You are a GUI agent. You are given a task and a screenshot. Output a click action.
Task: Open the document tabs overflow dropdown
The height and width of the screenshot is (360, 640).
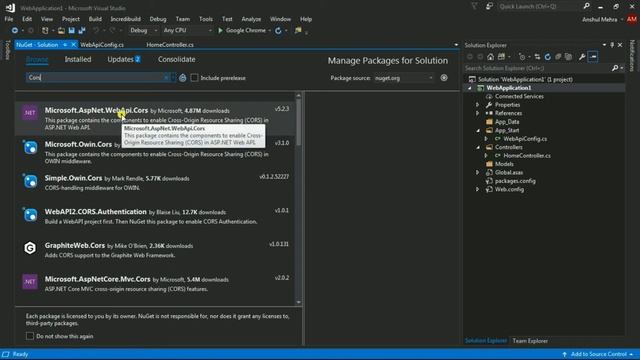(x=456, y=45)
